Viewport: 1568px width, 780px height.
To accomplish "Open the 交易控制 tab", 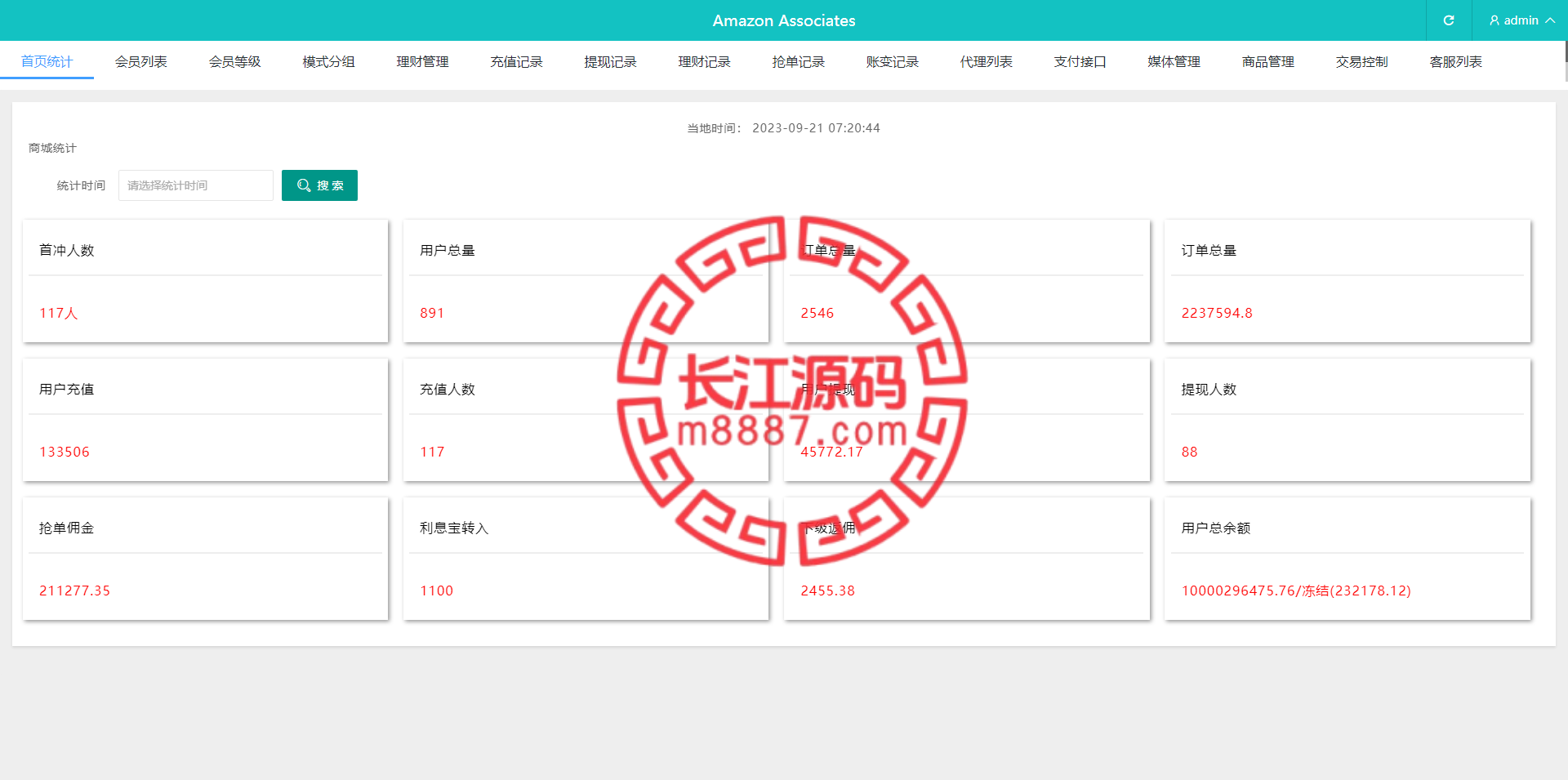I will click(1361, 62).
